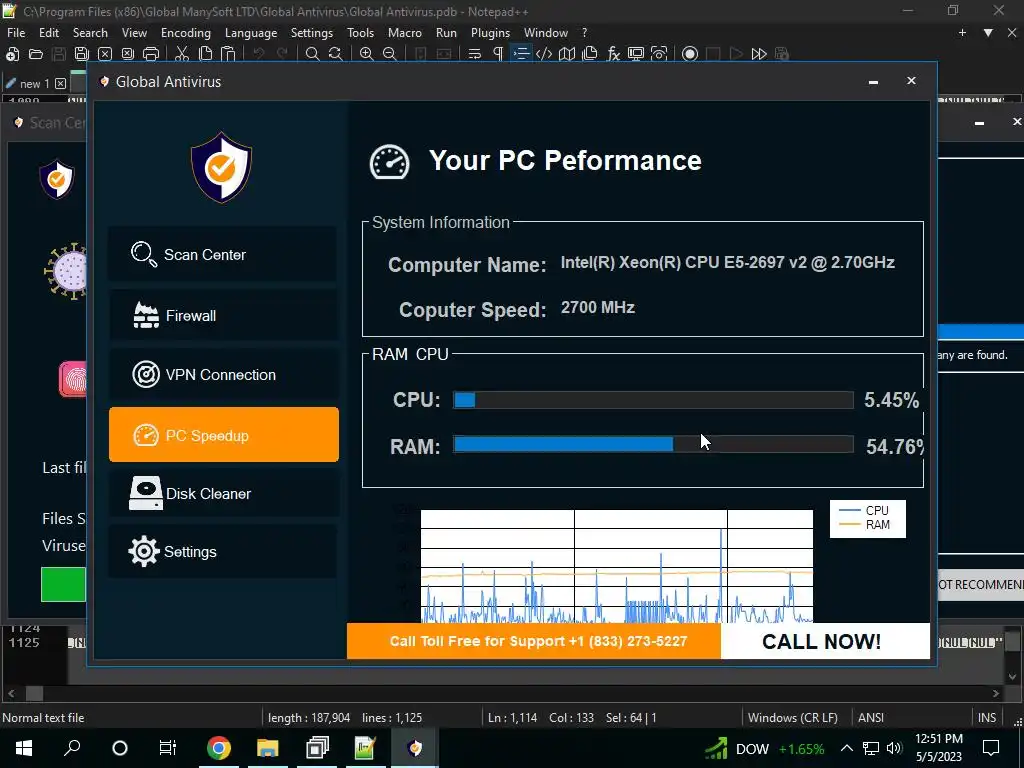Click the CALL NOW! button
The height and width of the screenshot is (768, 1024).
coord(825,641)
